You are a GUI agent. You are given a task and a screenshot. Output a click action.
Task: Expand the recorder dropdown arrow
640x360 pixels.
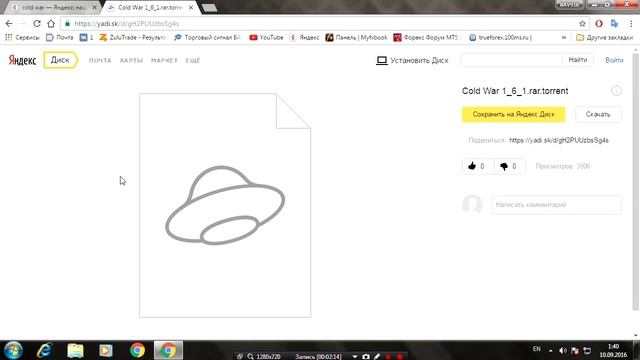[x=355, y=356]
